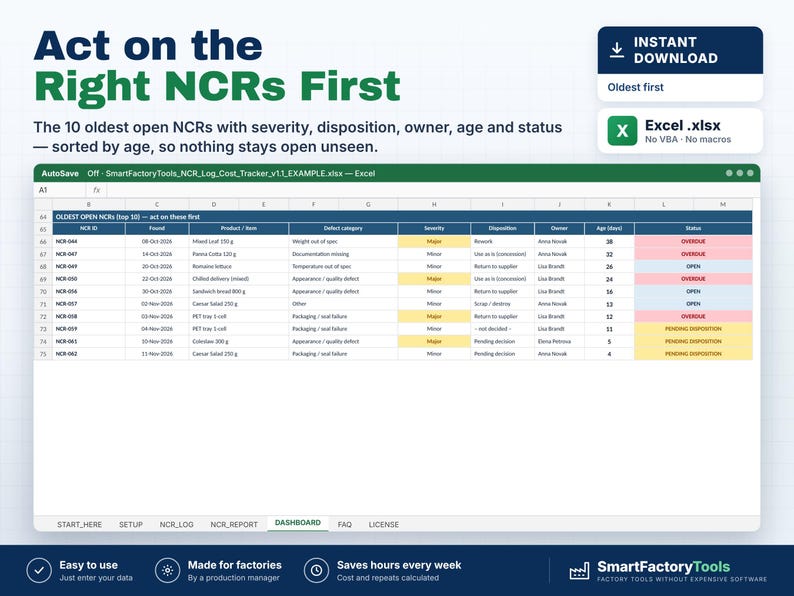Screen dimensions: 794x596
Task: Click the Scrap / destroy disposition cell
Action: point(502,304)
